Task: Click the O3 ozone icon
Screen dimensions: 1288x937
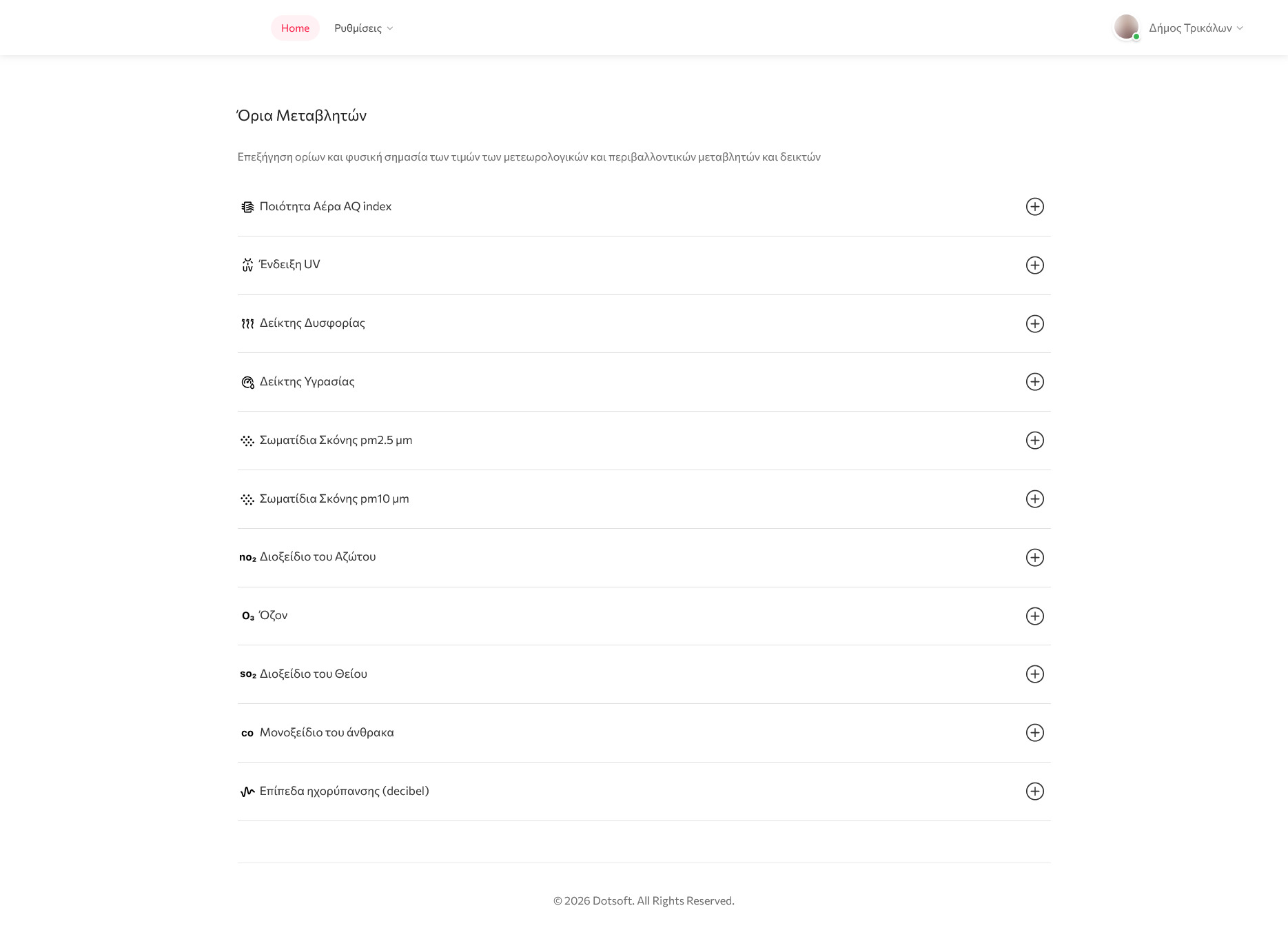Action: (x=247, y=616)
